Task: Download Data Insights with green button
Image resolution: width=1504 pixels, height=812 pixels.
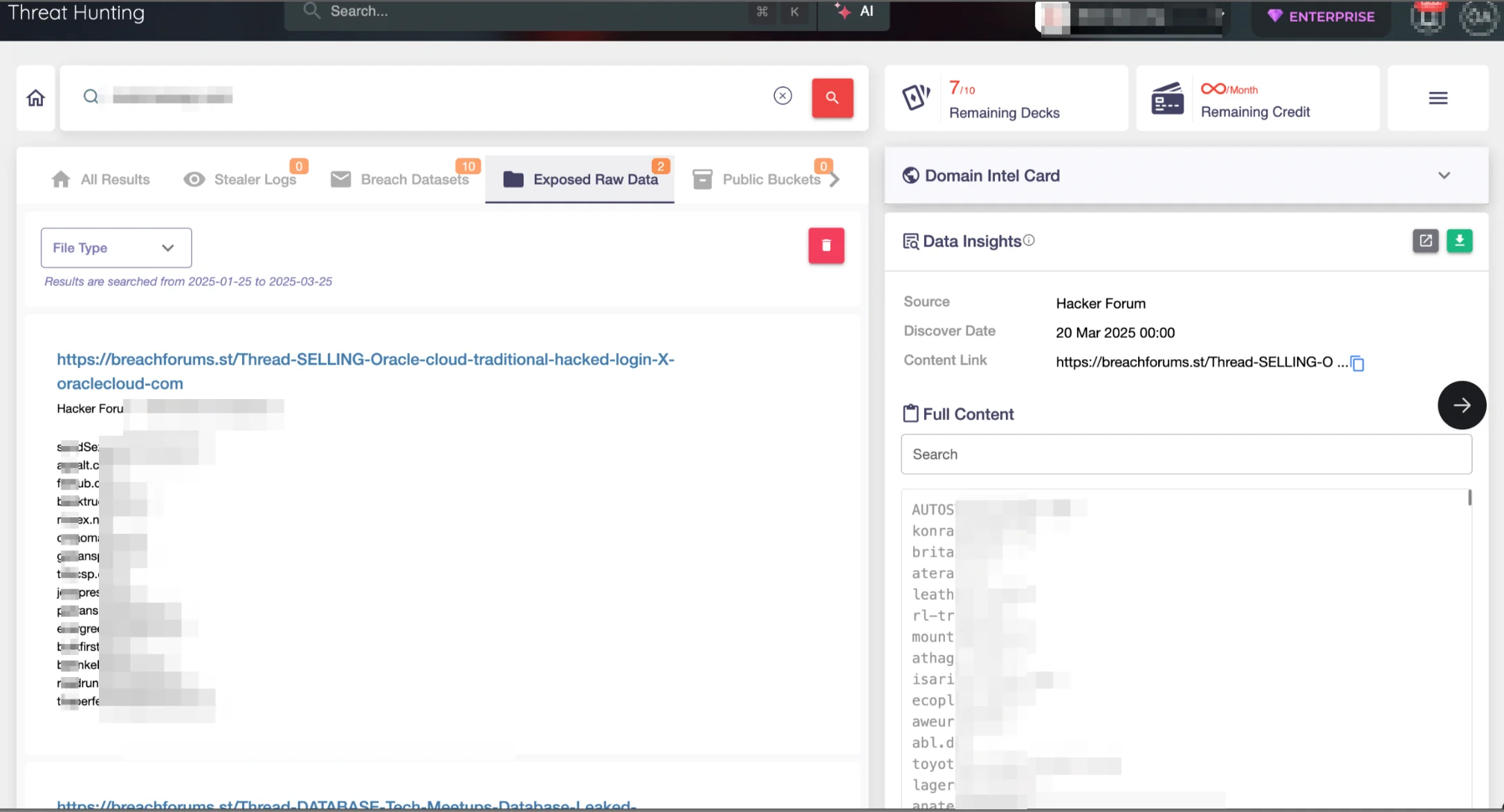Action: pos(1459,241)
